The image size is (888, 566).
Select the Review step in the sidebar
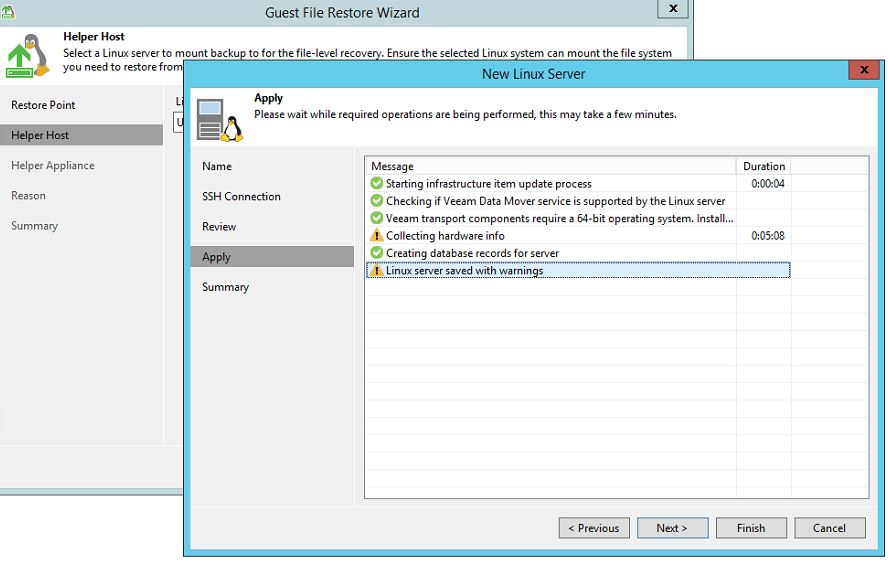click(x=219, y=227)
